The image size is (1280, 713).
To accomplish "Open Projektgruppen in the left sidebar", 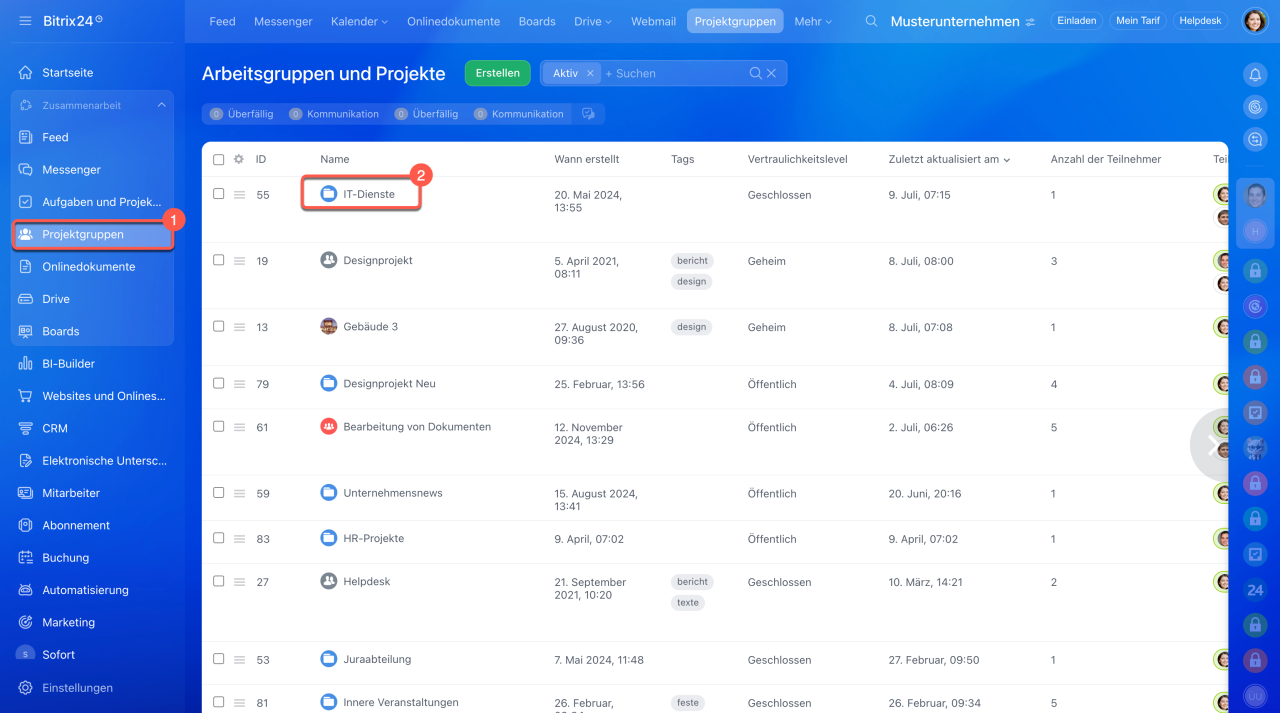I will click(x=92, y=234).
